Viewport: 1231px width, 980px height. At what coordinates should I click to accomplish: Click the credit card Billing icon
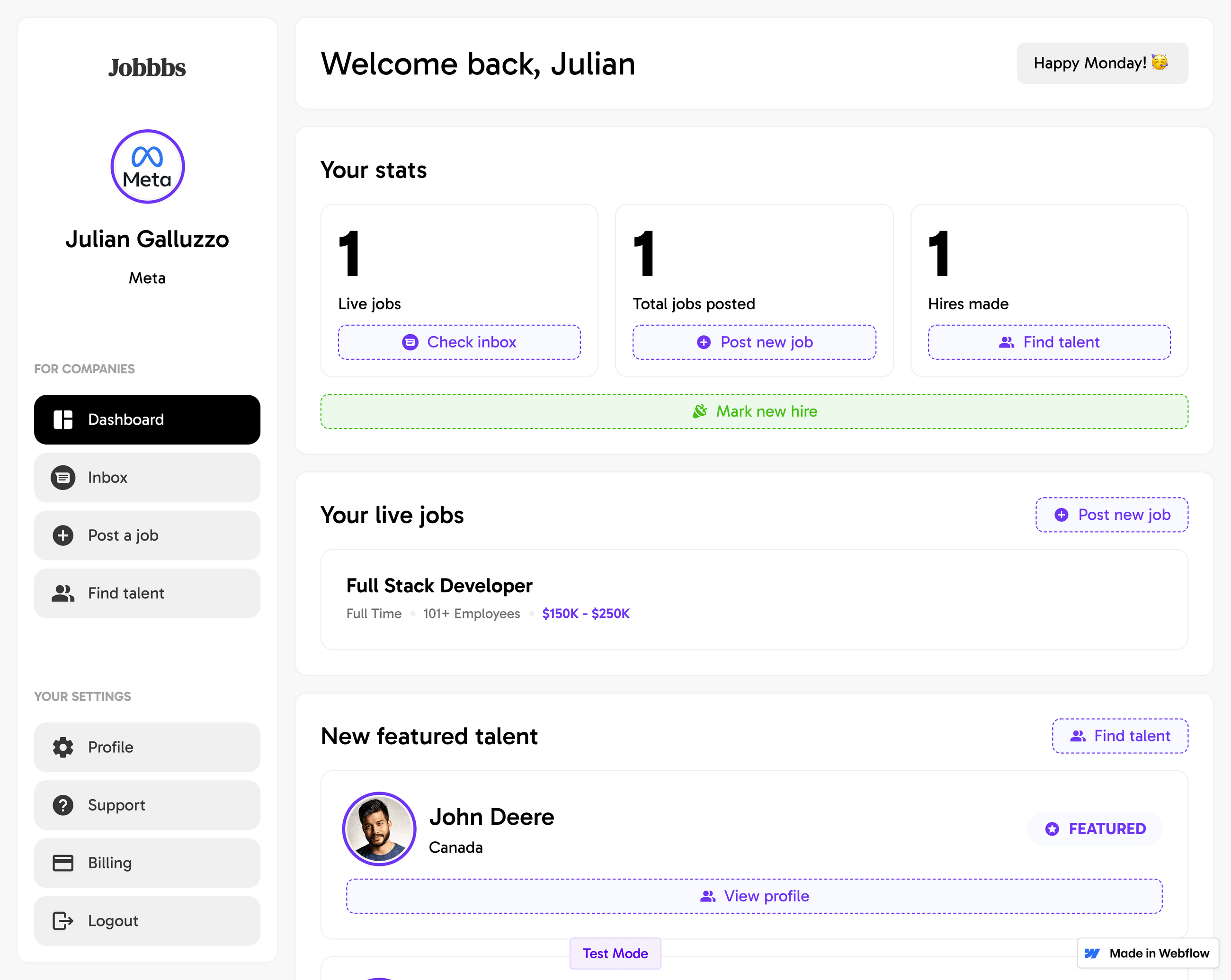(x=63, y=863)
